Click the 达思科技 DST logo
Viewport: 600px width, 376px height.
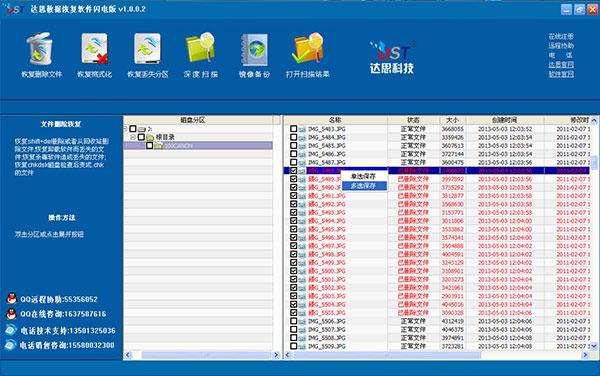392,57
